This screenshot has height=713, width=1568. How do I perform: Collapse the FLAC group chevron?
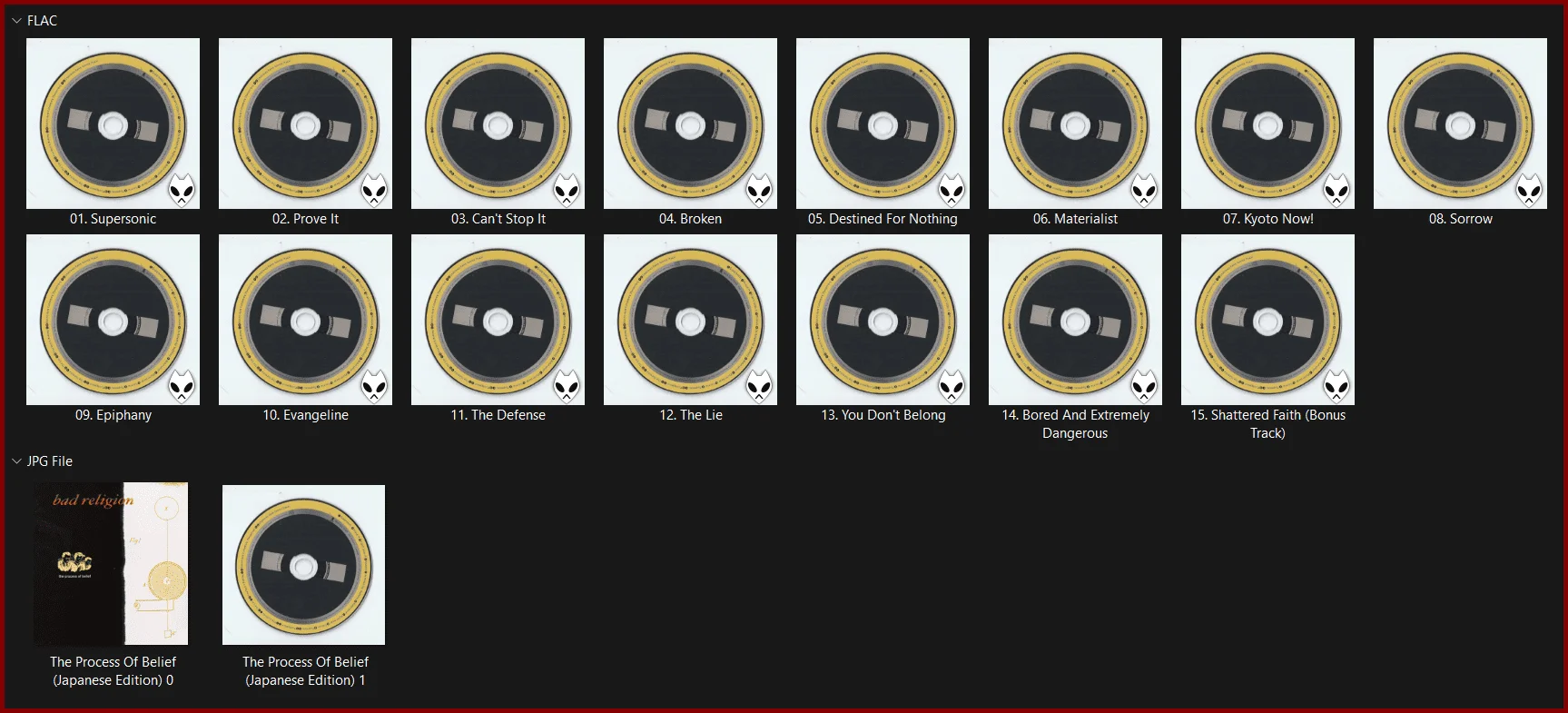coord(16,21)
